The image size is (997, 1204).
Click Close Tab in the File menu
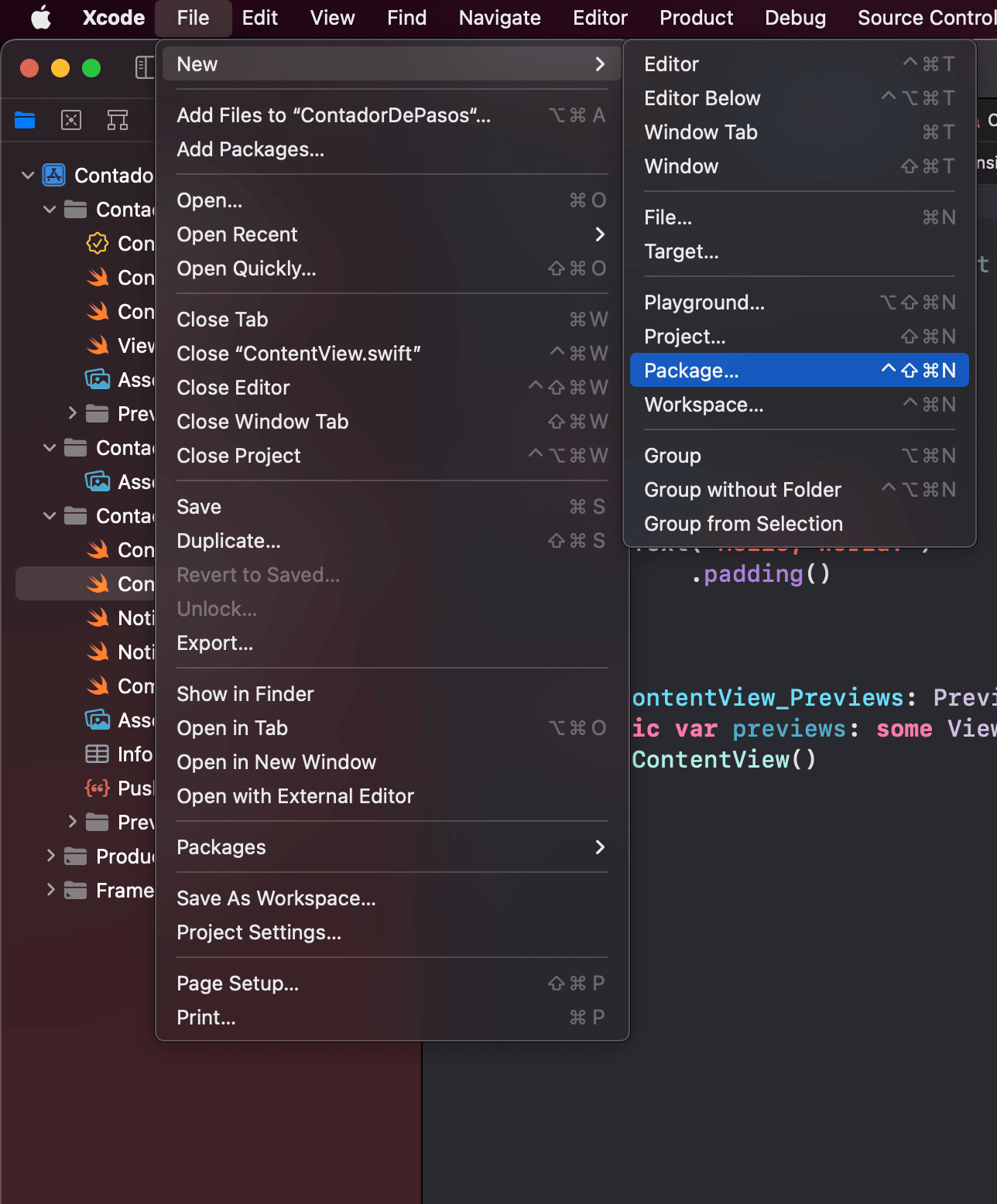tap(392, 320)
